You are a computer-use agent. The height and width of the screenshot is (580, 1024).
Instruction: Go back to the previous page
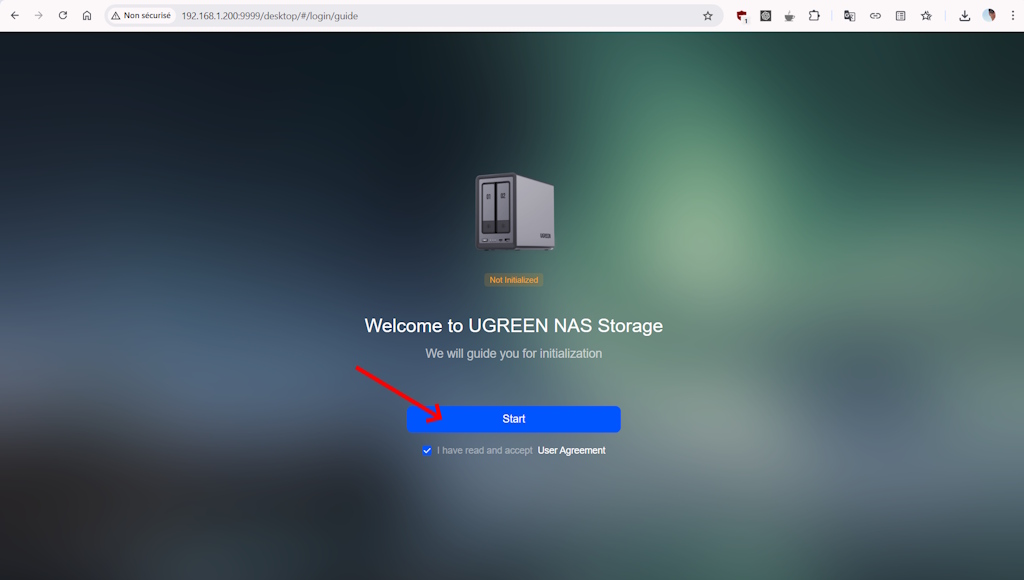coord(15,16)
